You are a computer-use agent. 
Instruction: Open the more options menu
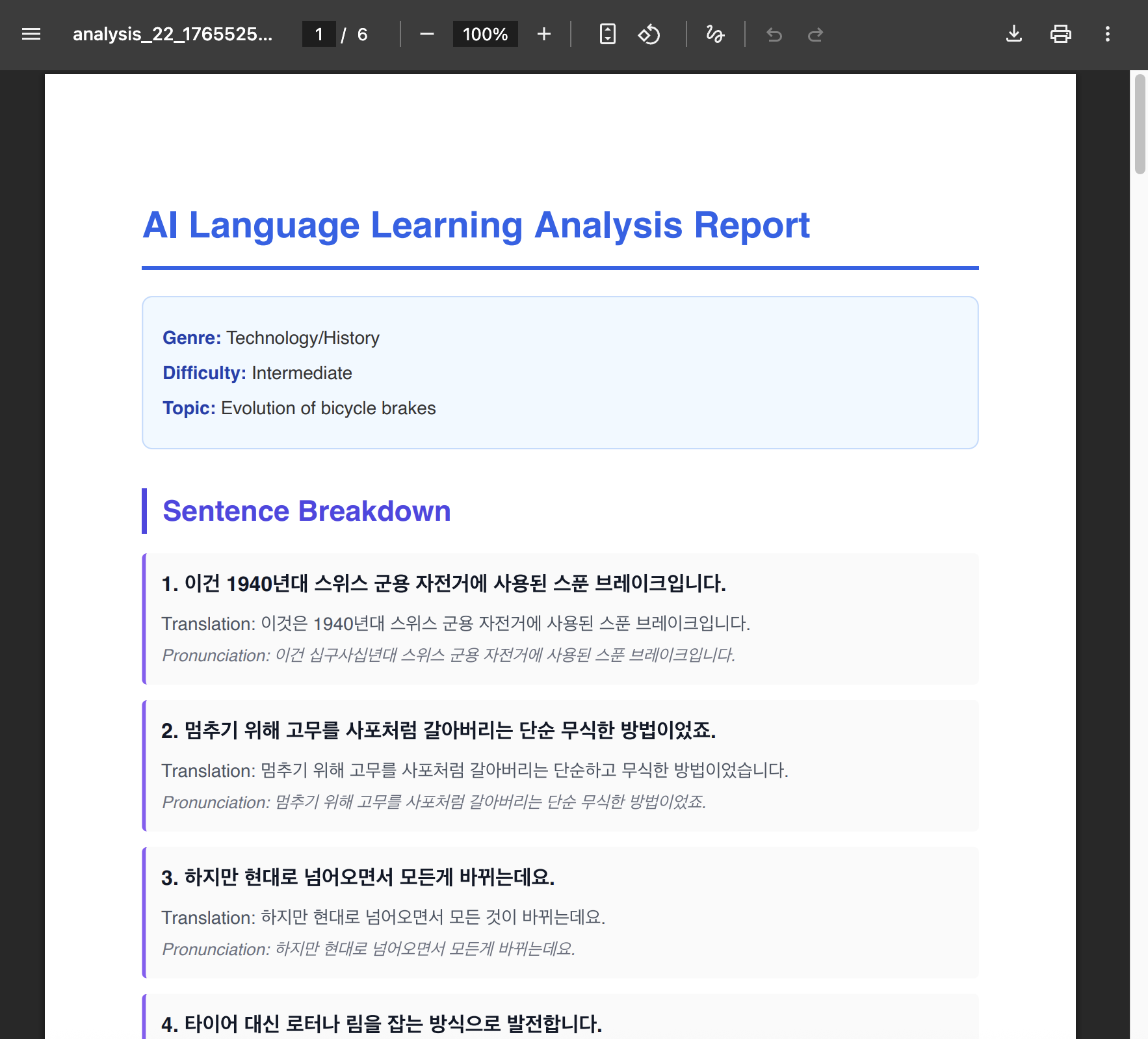pos(1108,34)
